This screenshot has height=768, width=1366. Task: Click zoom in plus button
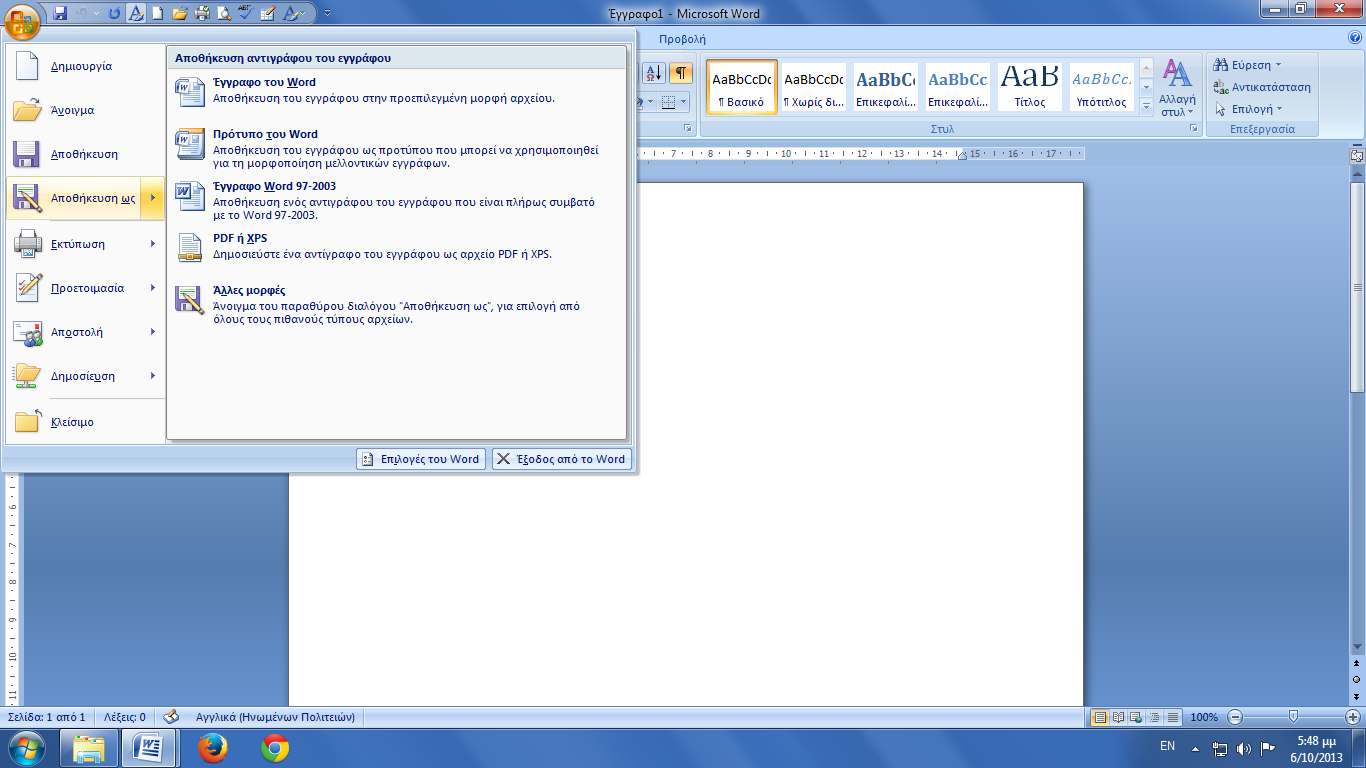[x=1353, y=717]
